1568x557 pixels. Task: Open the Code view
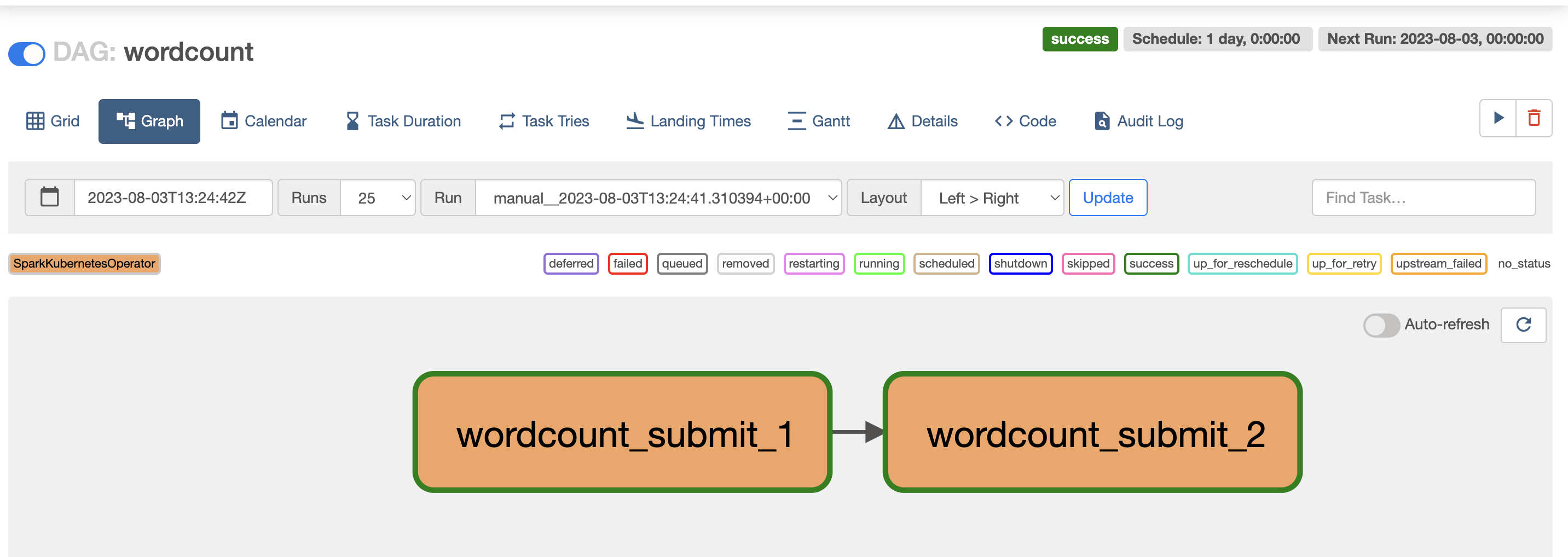[x=1025, y=121]
